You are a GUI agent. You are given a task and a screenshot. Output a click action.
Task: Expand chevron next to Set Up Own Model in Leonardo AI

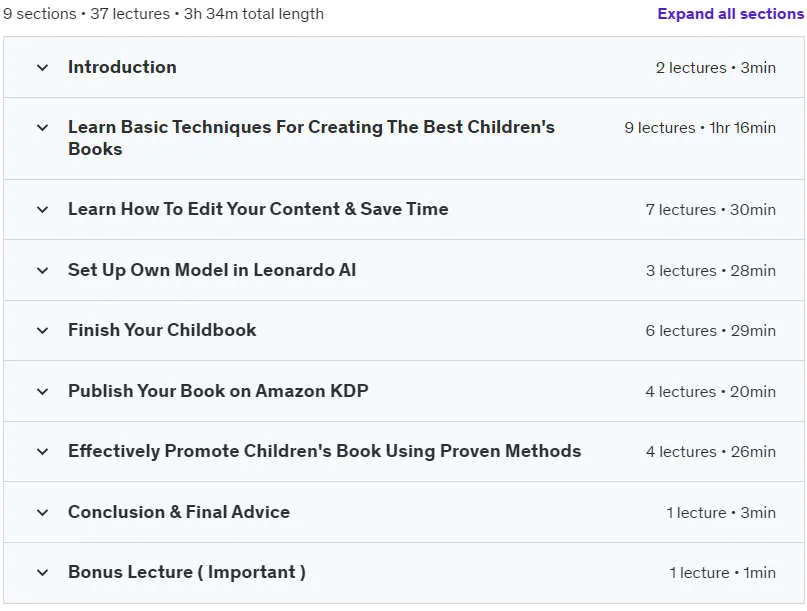click(43, 270)
